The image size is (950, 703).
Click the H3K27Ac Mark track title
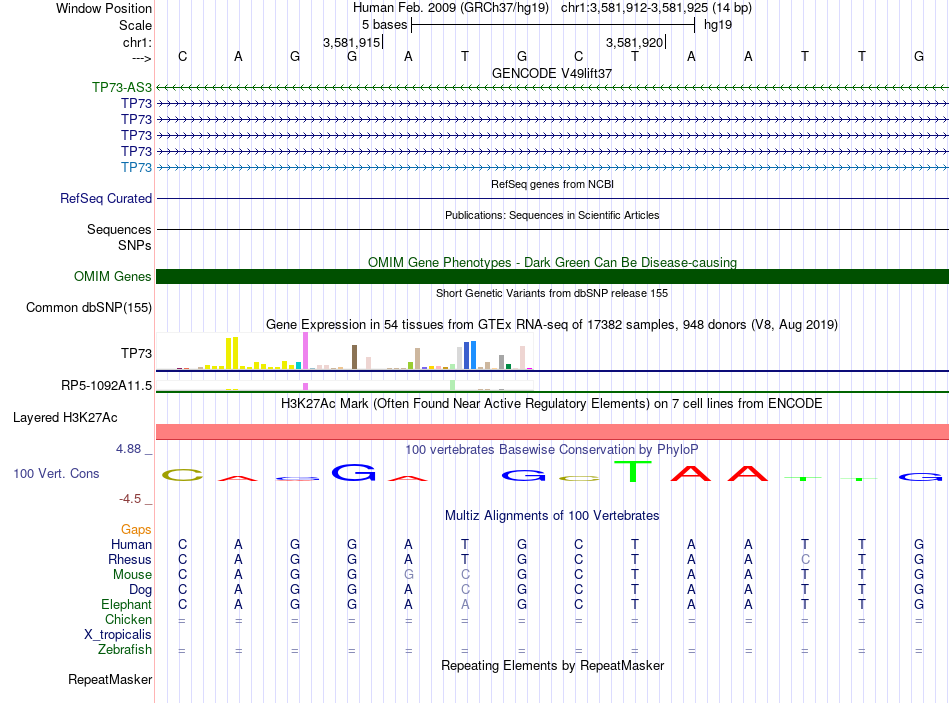[x=552, y=404]
